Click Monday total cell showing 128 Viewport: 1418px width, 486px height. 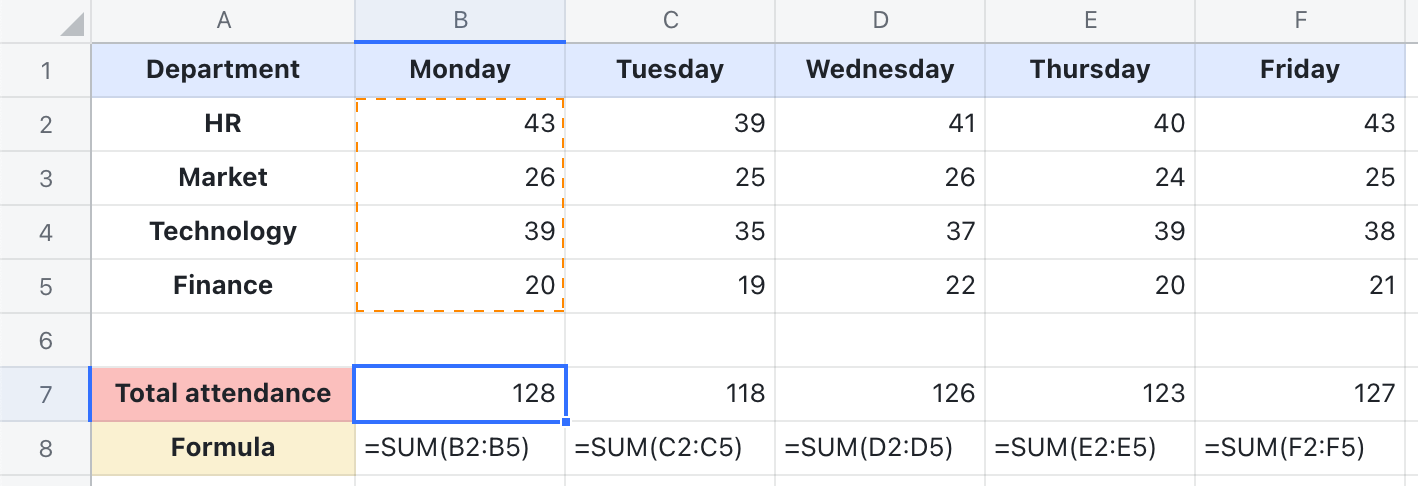click(460, 394)
